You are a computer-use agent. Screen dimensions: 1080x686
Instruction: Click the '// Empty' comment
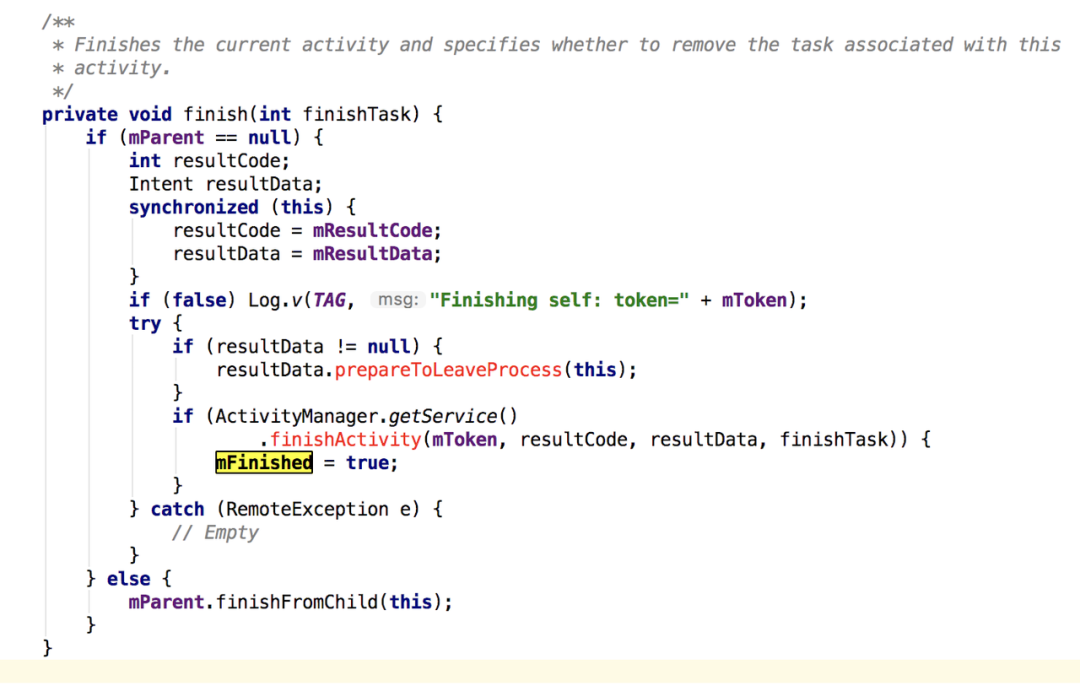point(216,532)
